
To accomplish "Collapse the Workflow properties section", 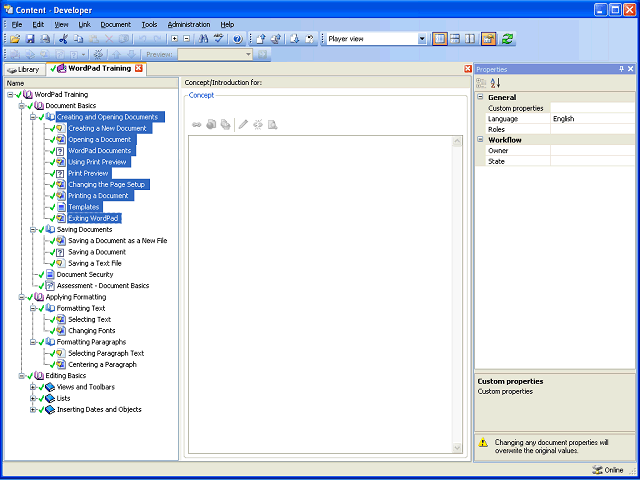I will pos(480,140).
